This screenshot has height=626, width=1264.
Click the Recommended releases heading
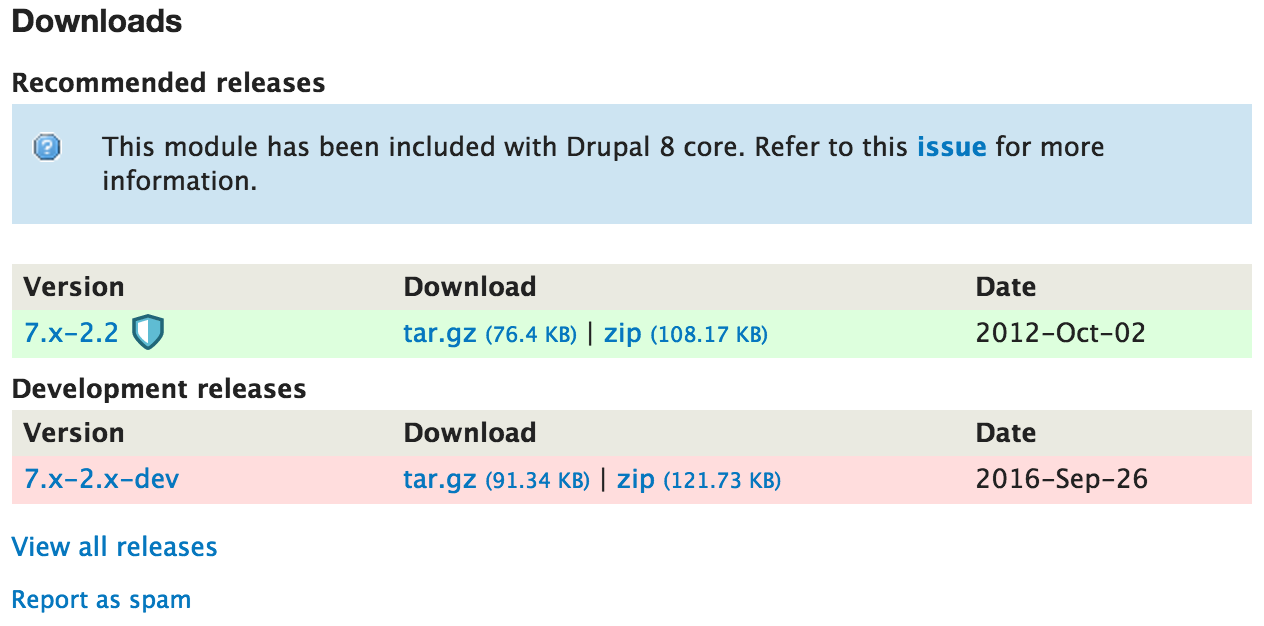coord(168,83)
